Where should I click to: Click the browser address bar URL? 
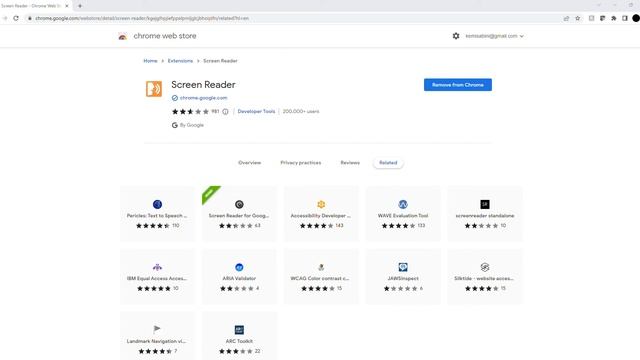click(142, 18)
